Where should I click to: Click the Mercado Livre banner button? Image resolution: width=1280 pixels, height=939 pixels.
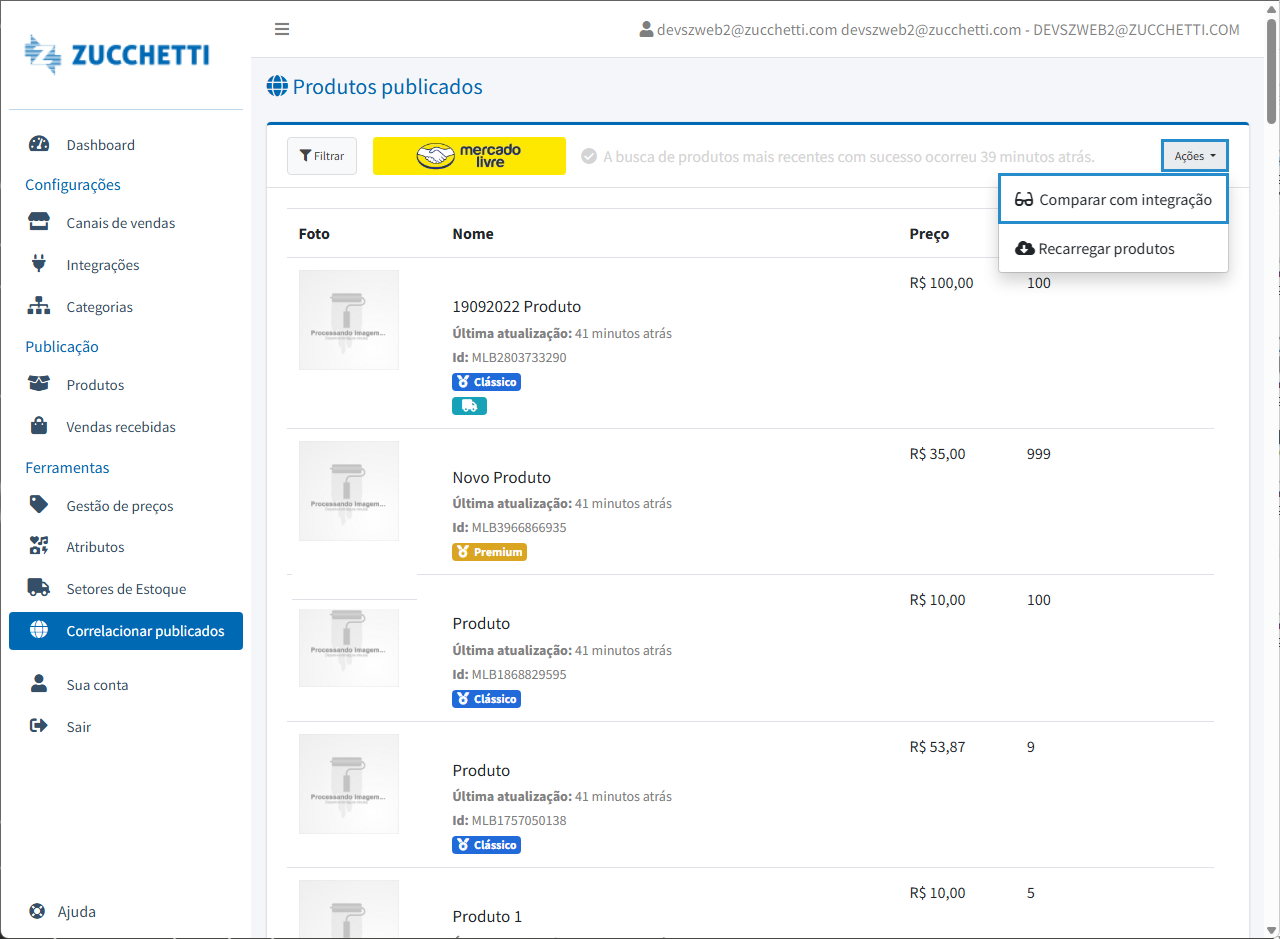[469, 156]
